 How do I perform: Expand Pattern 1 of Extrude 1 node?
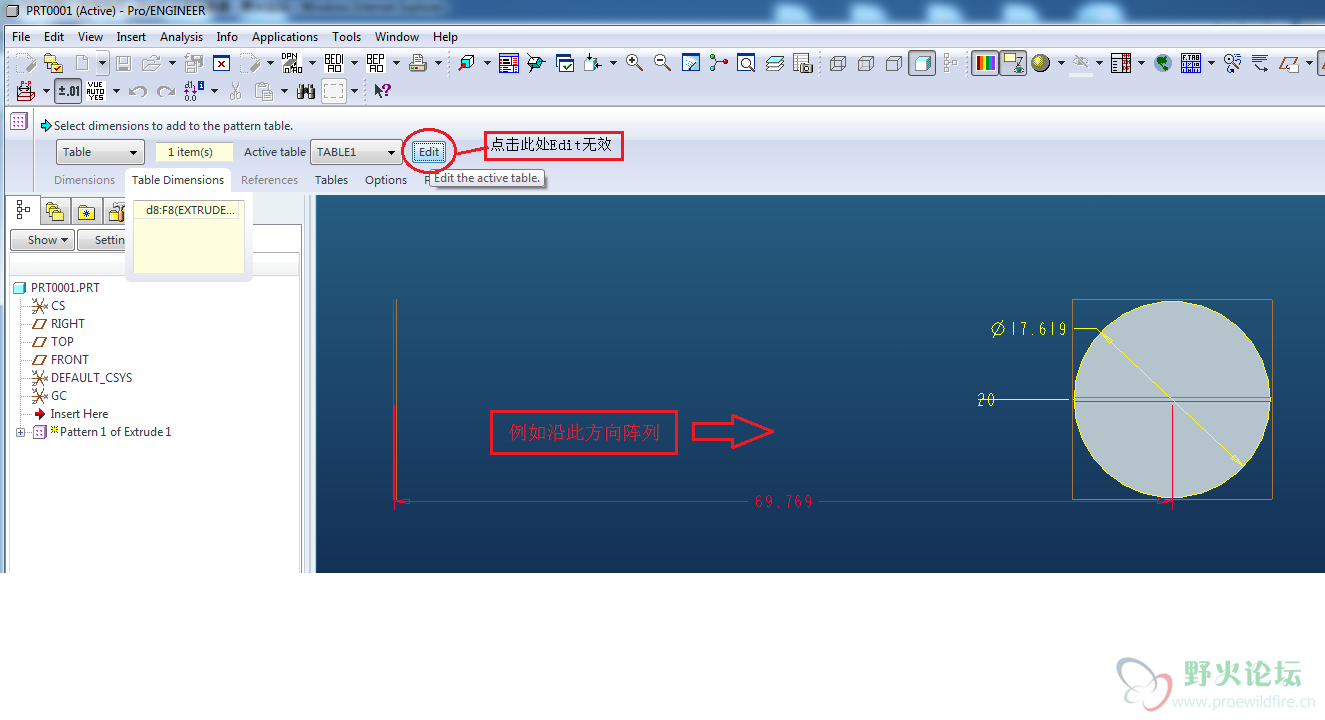click(20, 432)
